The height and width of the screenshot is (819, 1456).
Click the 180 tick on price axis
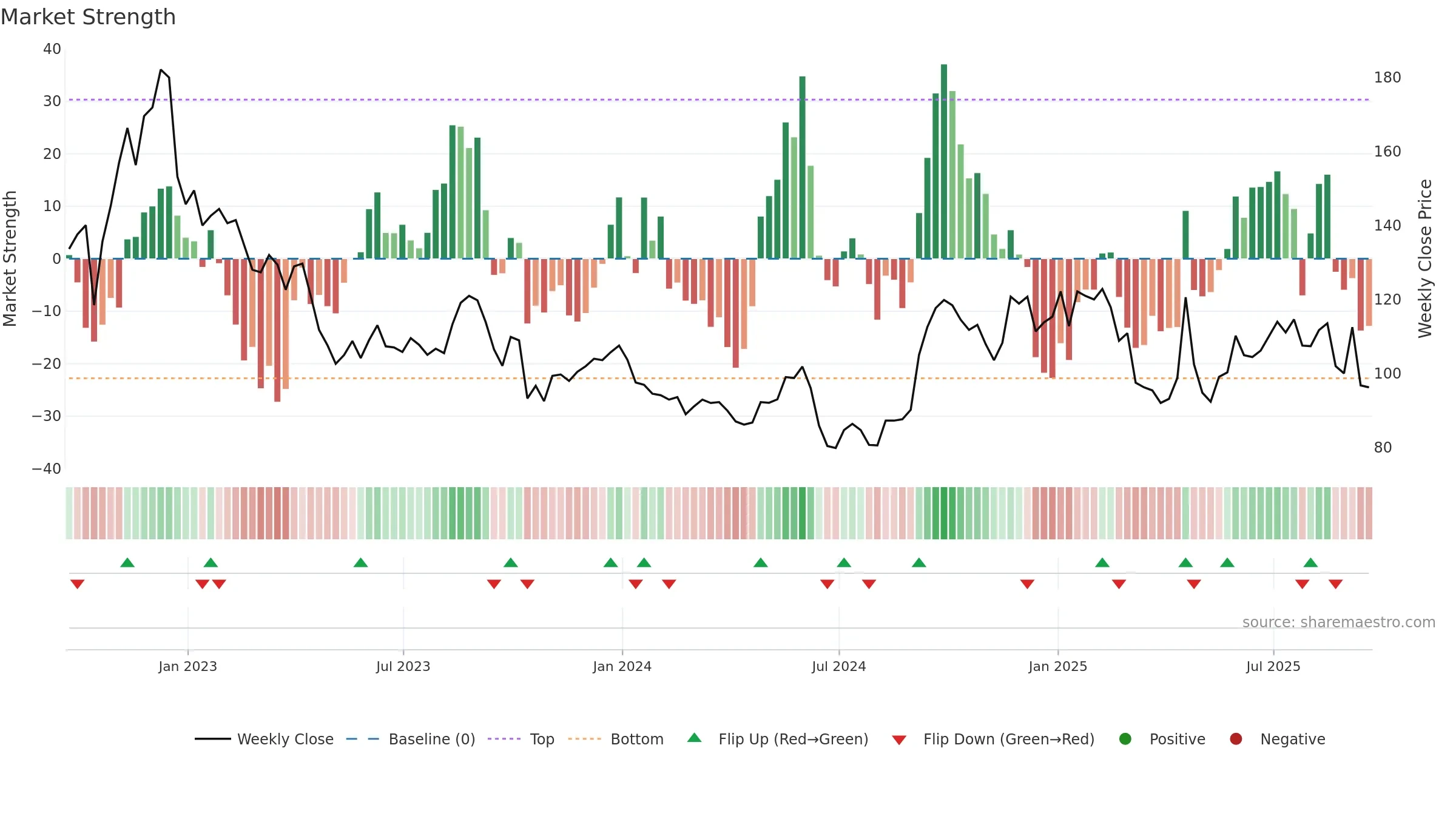[1387, 77]
